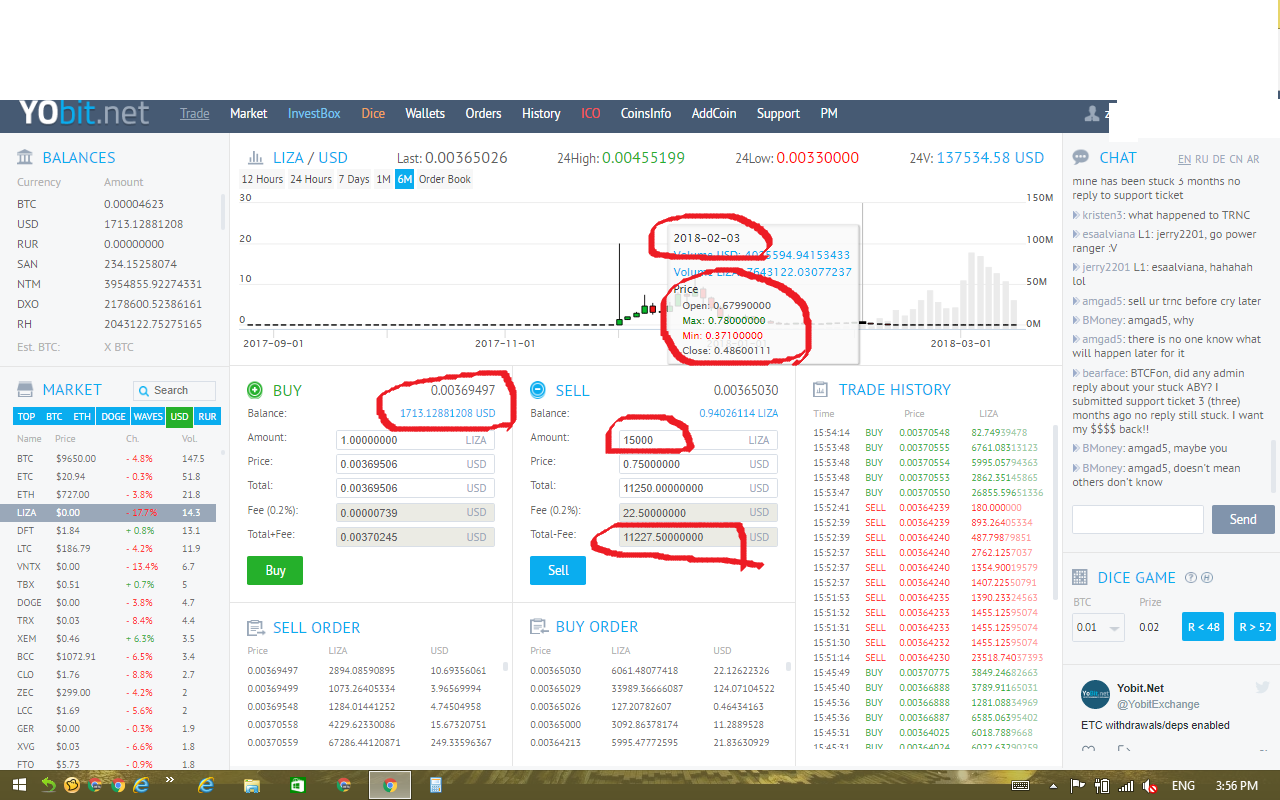Switch chat language to RU
The image size is (1280, 800).
[1202, 160]
